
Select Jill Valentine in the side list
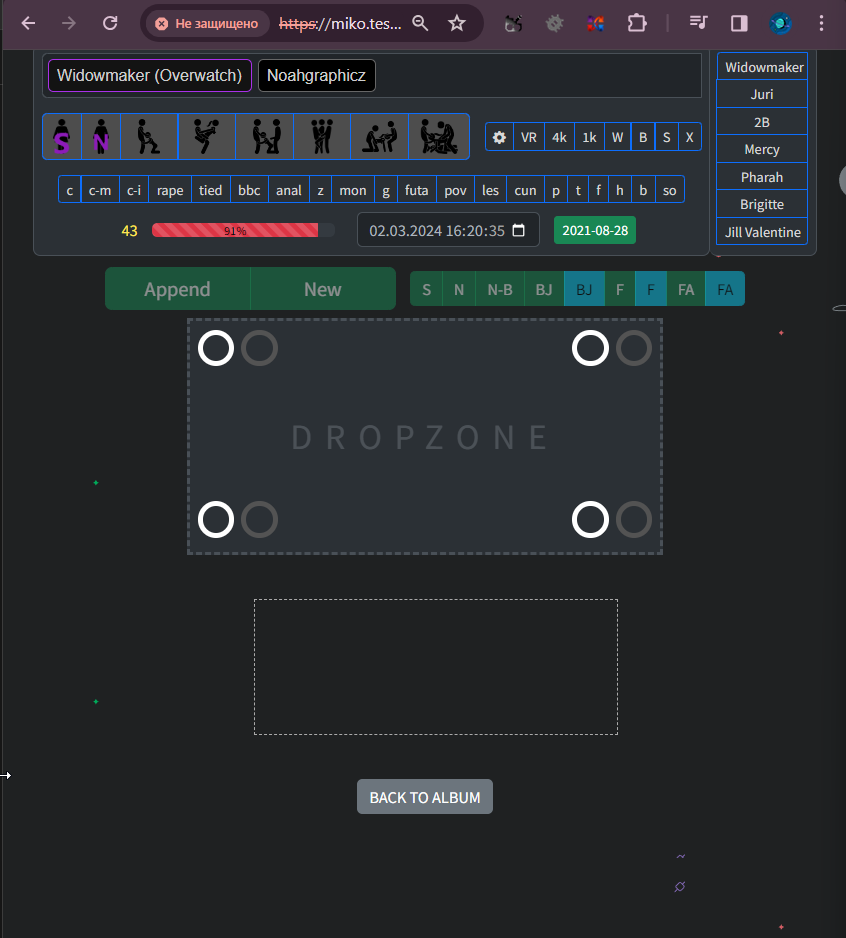pos(762,232)
